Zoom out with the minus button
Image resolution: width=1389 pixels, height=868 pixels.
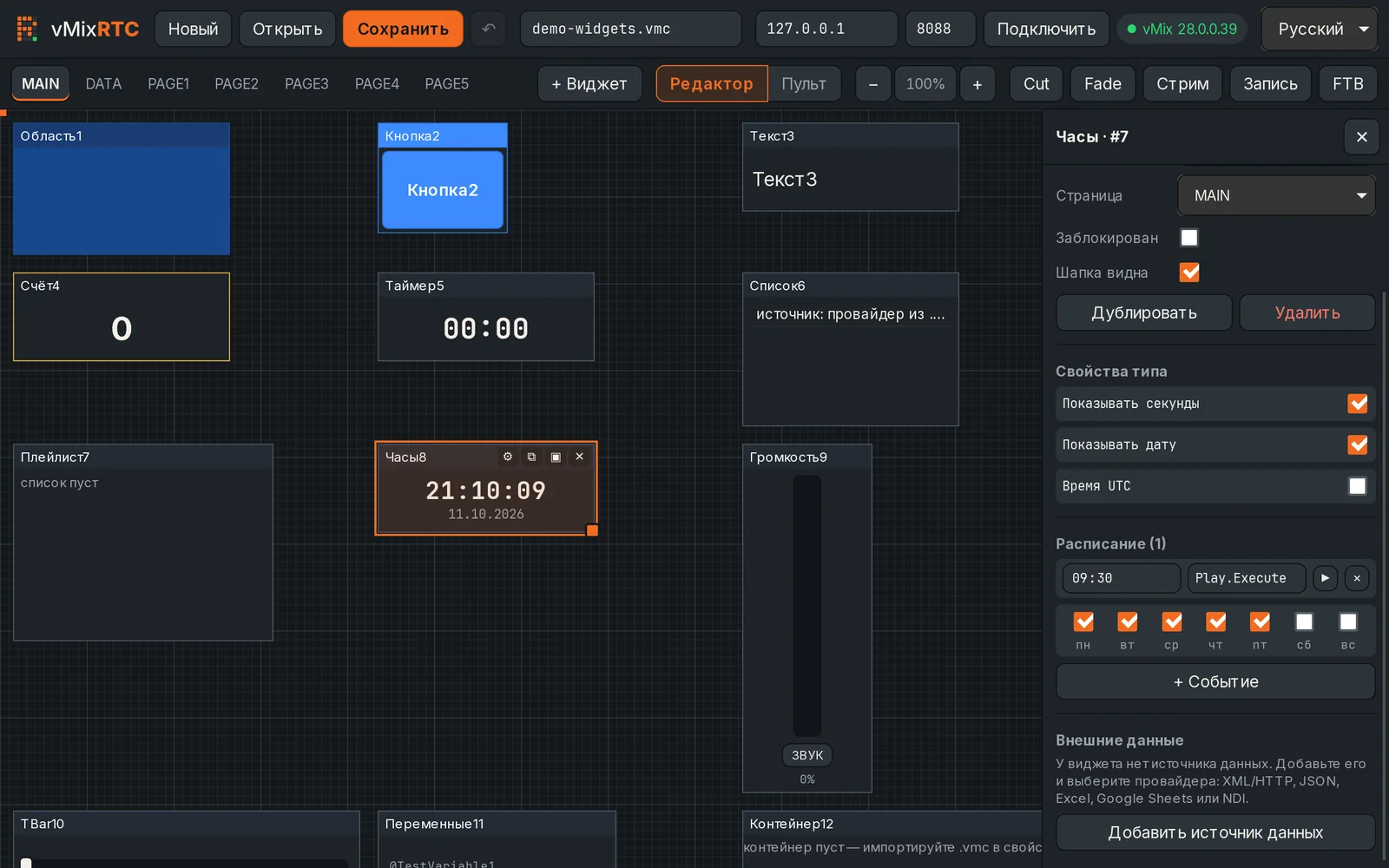pos(873,84)
